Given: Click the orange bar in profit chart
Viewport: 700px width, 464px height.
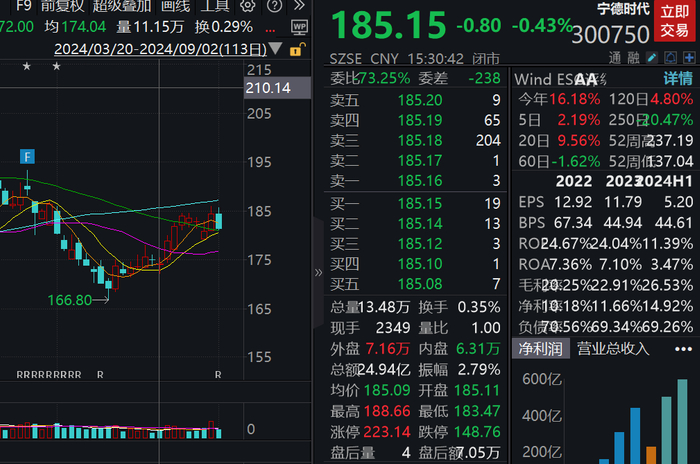Looking at the screenshot, I should pos(651,455).
